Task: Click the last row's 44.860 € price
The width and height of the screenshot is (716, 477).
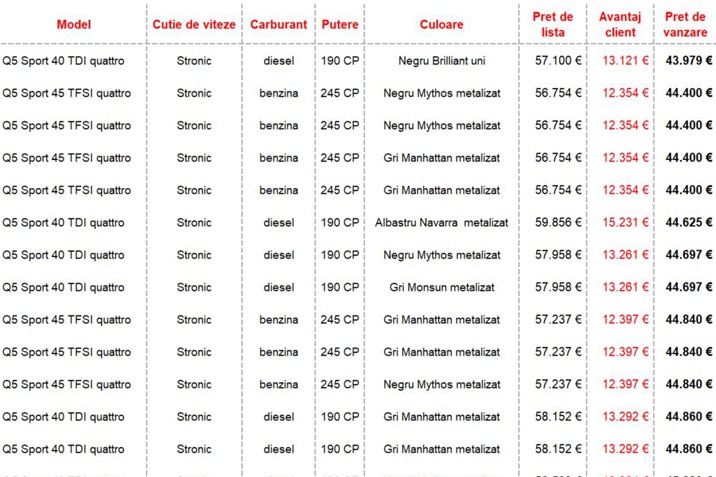Action: [x=689, y=449]
